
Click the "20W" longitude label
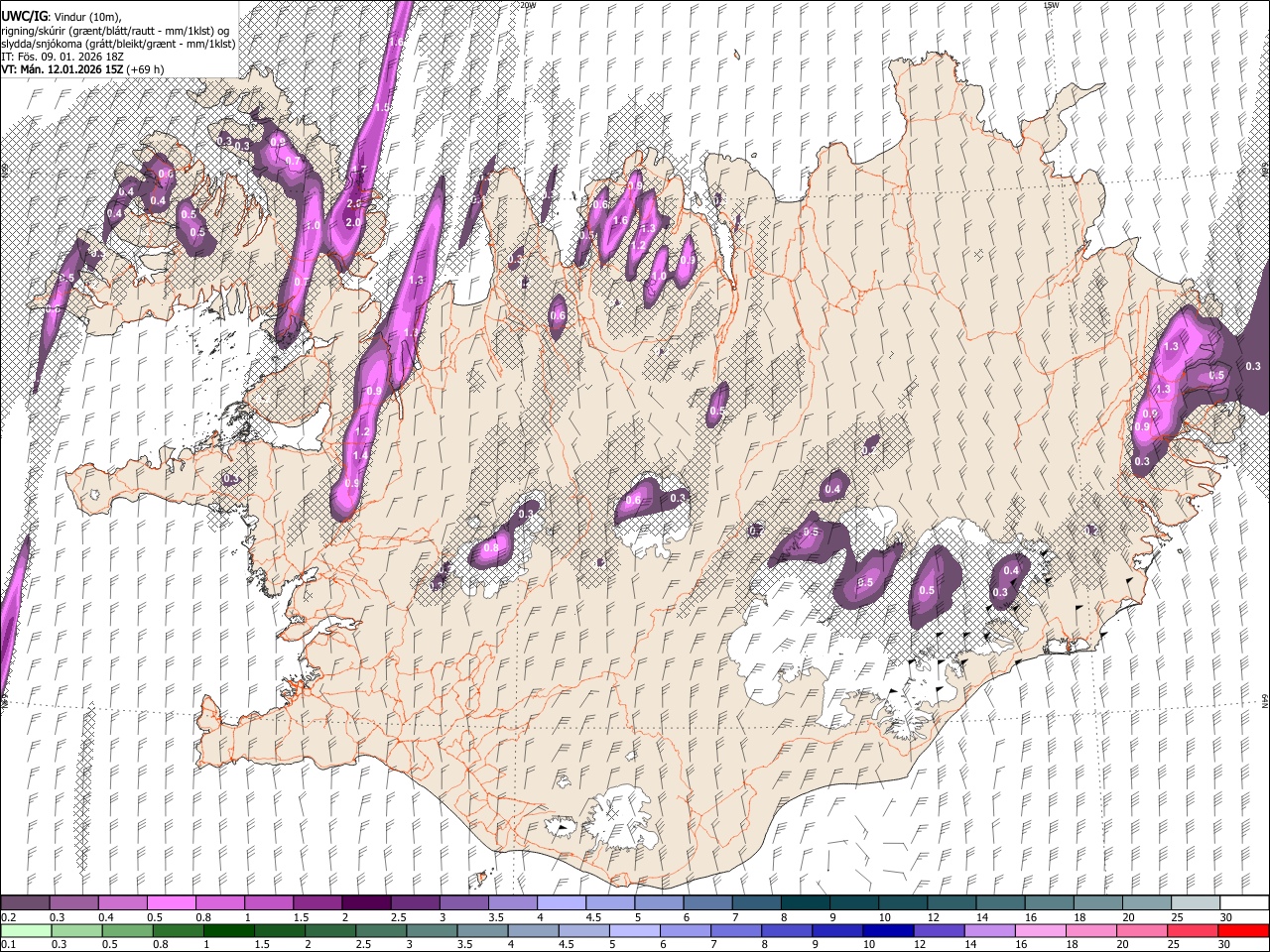[527, 5]
